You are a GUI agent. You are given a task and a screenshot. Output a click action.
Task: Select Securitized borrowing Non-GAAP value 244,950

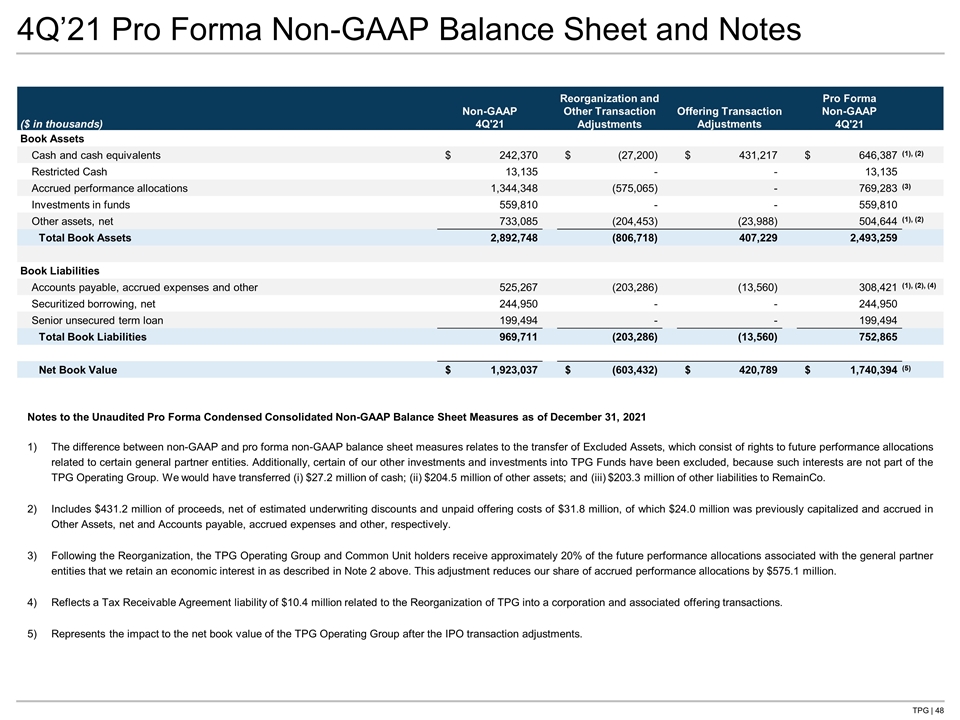[x=519, y=304]
